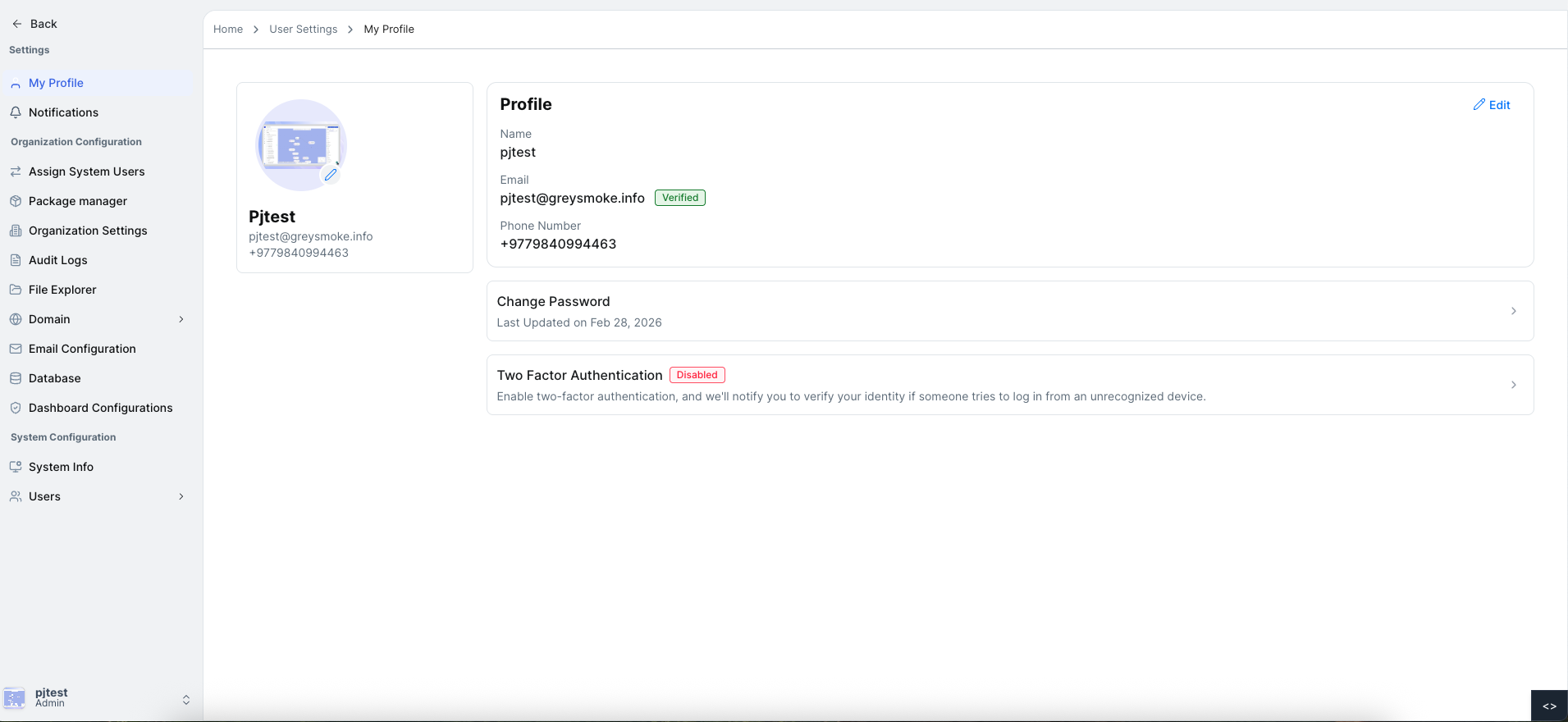Click the Notifications bell icon
1568x722 pixels.
[x=16, y=112]
